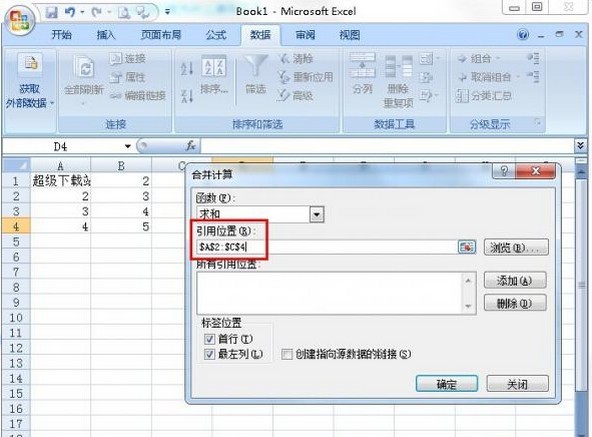The height and width of the screenshot is (437, 592).
Task: Click the 添加 button
Action: (515, 281)
